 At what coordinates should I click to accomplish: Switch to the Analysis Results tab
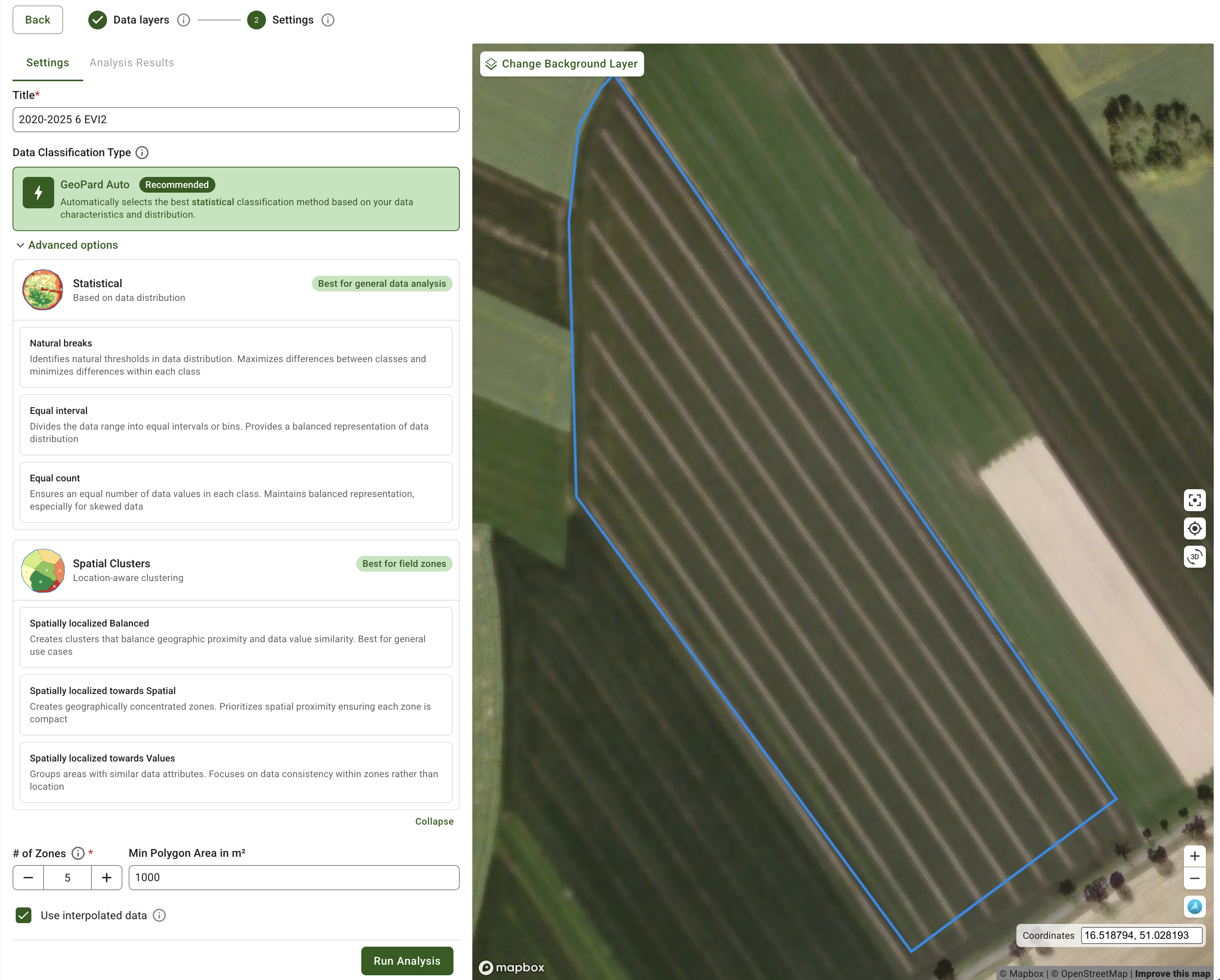point(131,63)
